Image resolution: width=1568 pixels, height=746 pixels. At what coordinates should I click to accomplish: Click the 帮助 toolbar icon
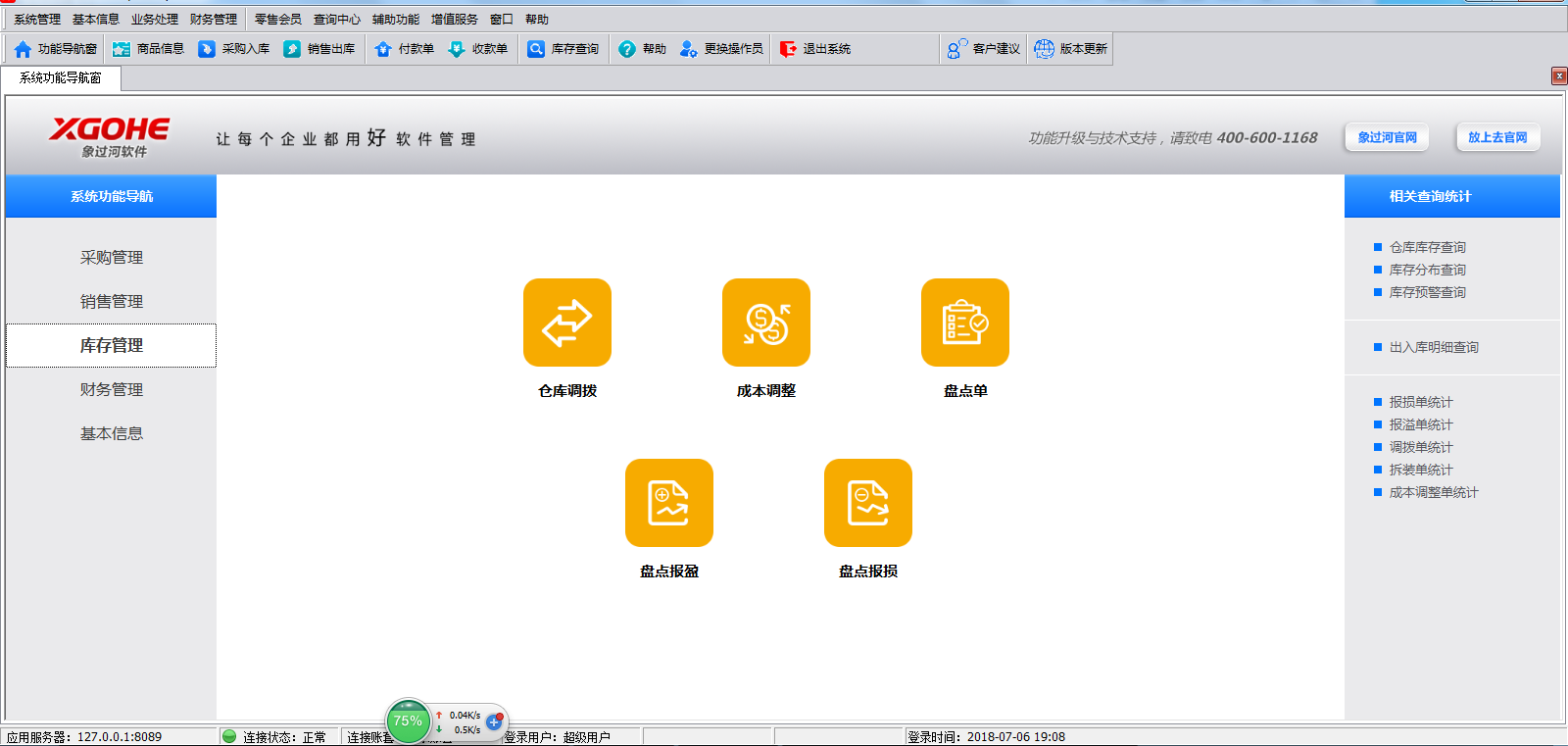coord(642,49)
